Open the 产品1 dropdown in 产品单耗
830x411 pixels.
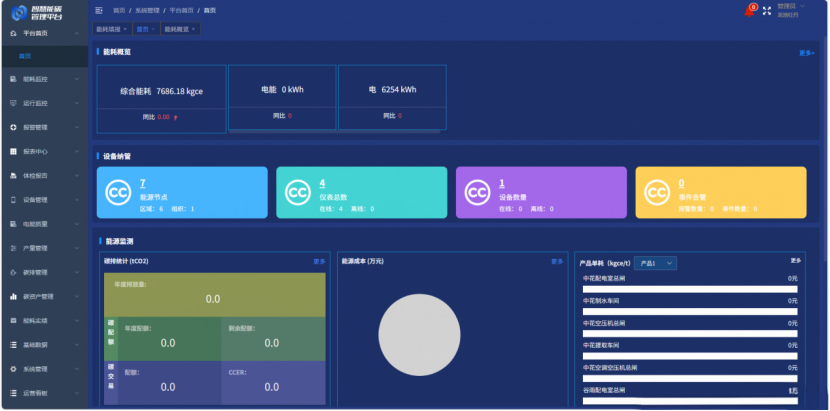point(655,263)
